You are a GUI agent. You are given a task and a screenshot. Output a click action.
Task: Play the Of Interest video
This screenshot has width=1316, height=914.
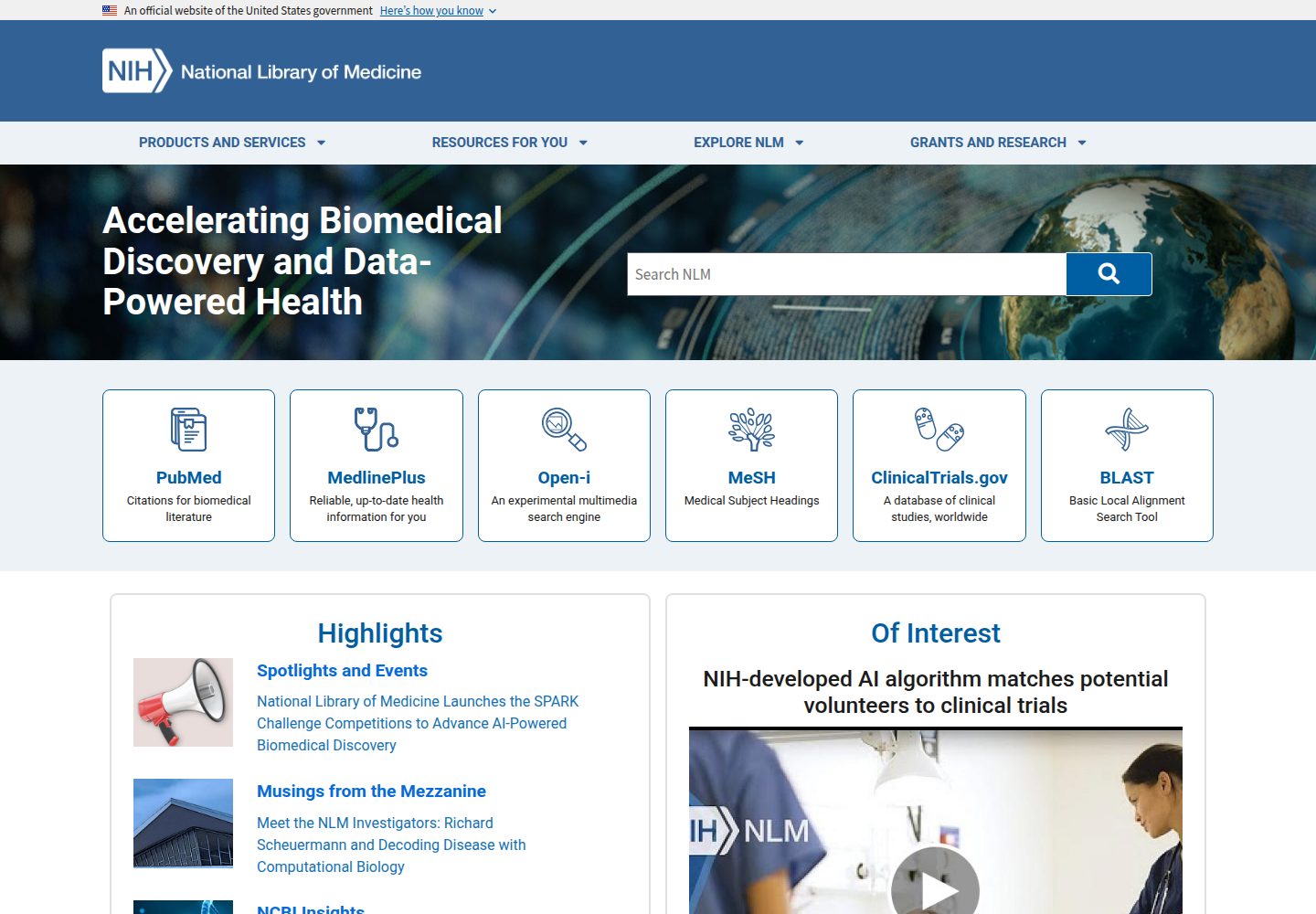pyautogui.click(x=936, y=888)
